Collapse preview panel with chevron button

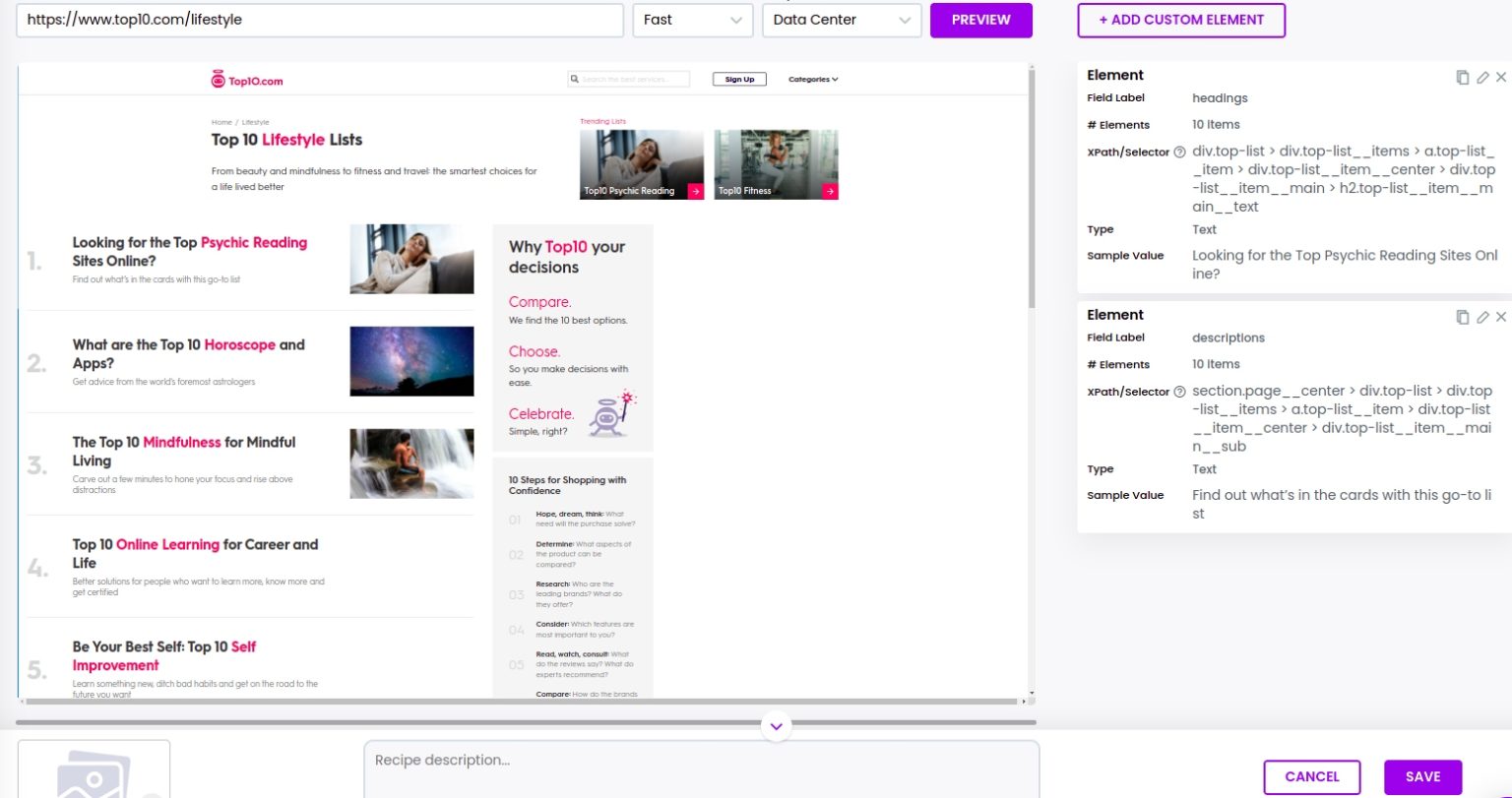776,726
